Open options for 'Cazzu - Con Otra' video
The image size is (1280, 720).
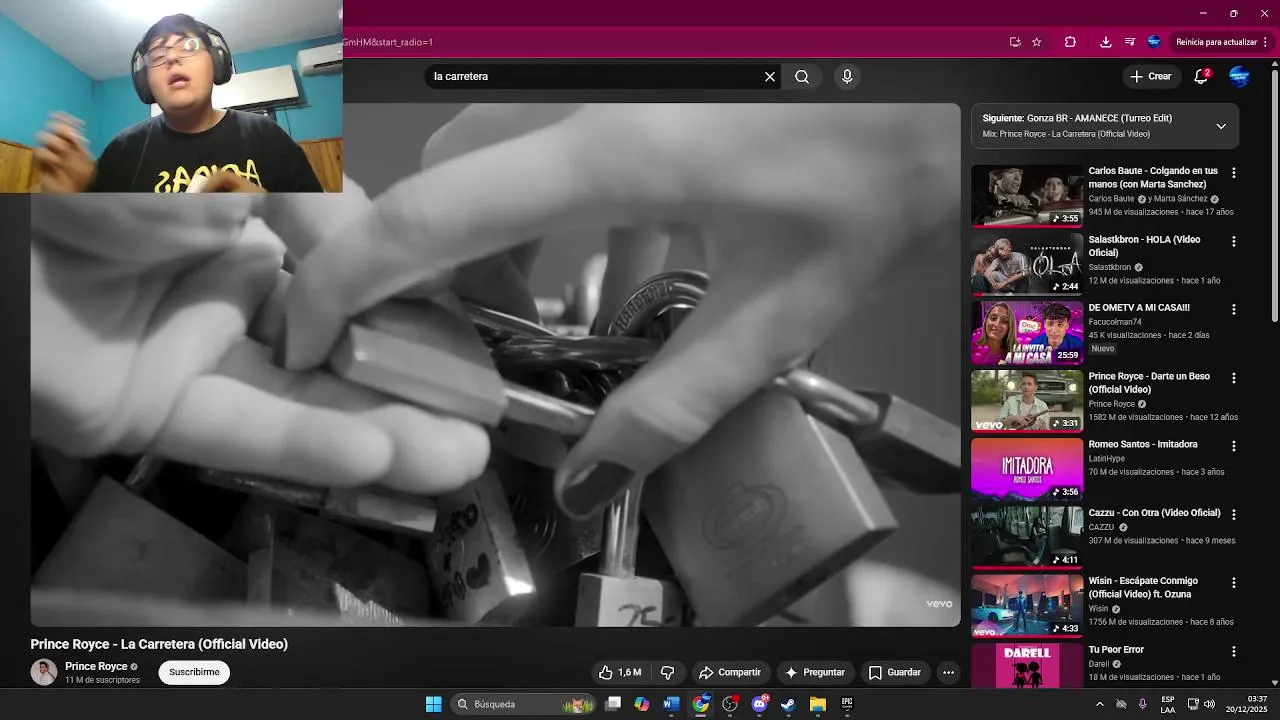(1233, 515)
